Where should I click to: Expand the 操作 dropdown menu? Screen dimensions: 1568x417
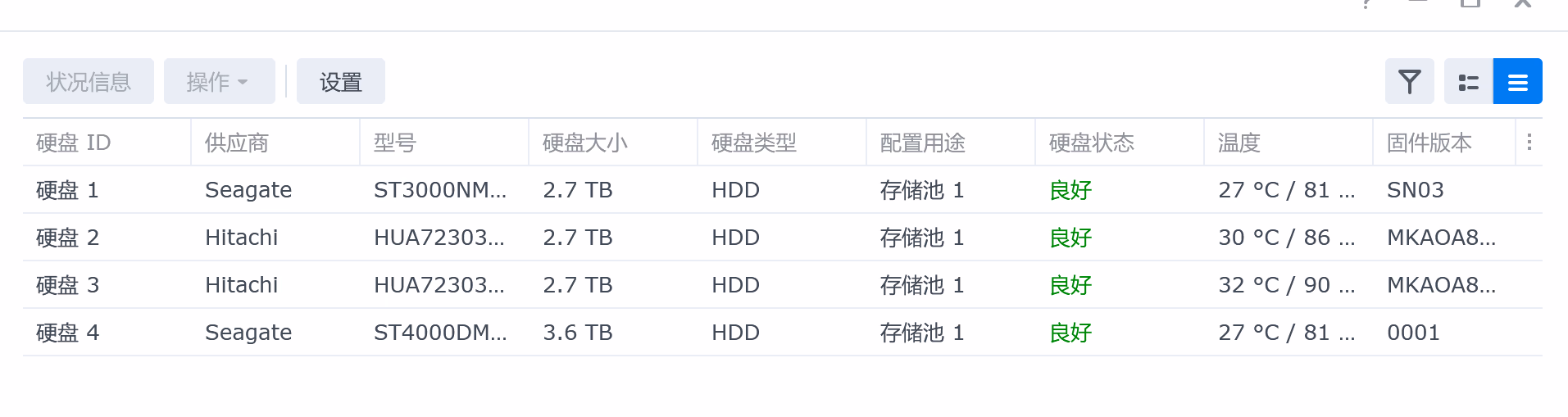coord(219,81)
